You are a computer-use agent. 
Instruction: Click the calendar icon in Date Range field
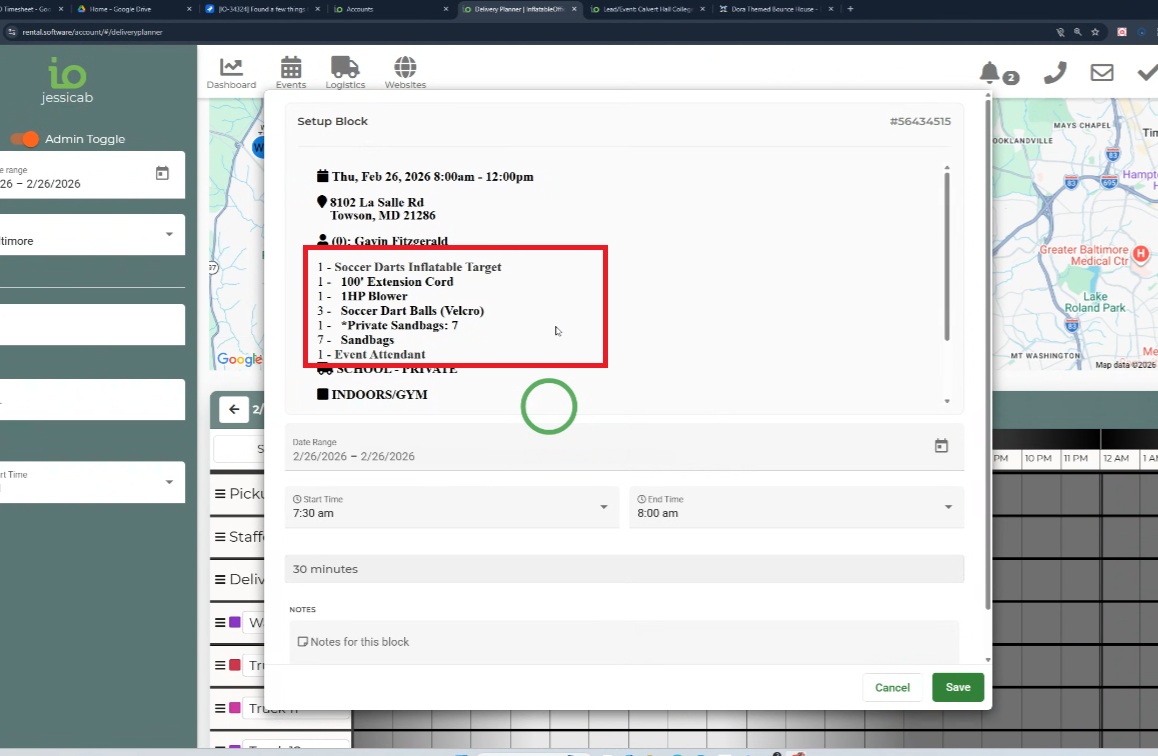(x=940, y=446)
